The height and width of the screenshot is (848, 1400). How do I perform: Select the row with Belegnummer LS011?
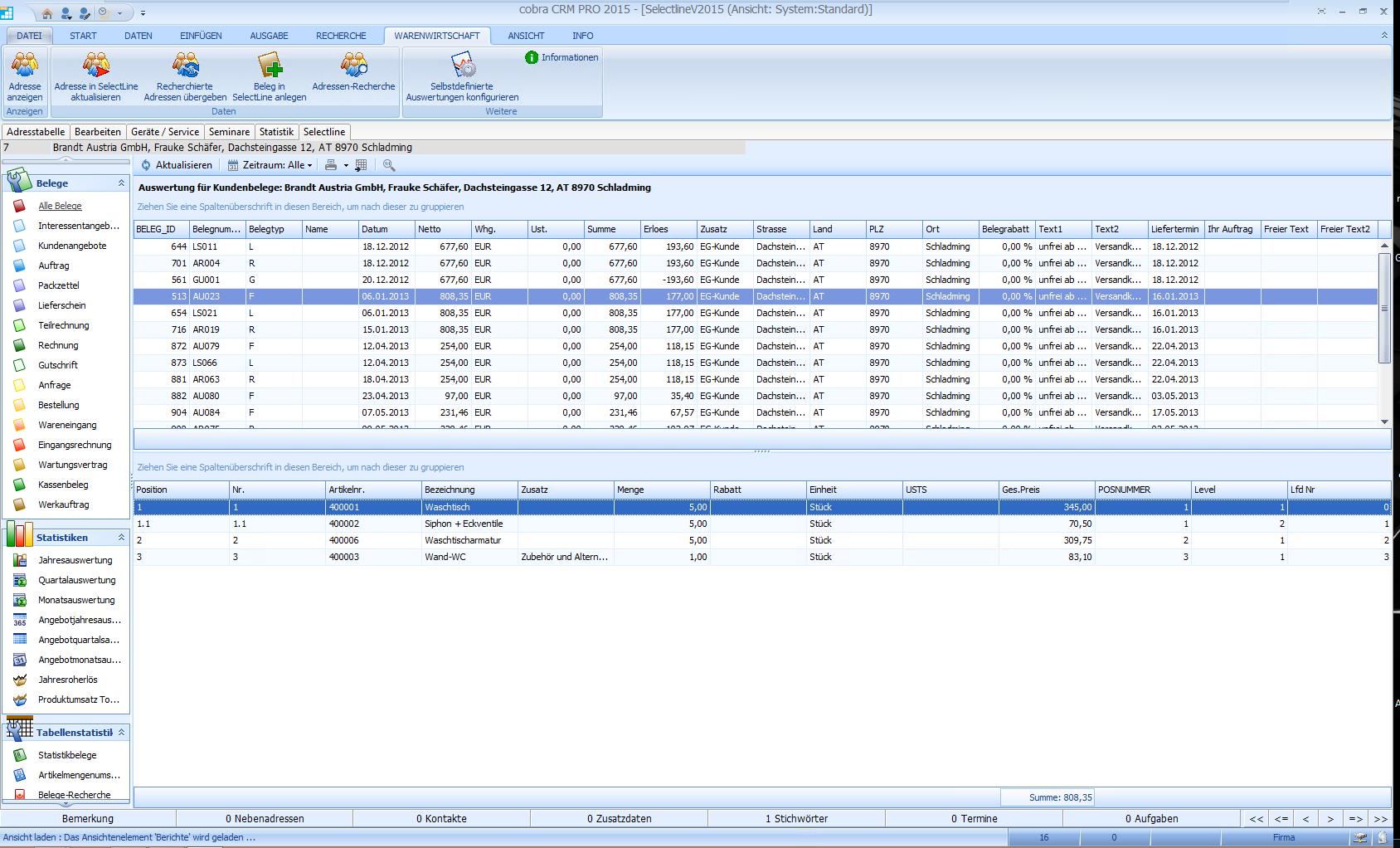[756, 246]
